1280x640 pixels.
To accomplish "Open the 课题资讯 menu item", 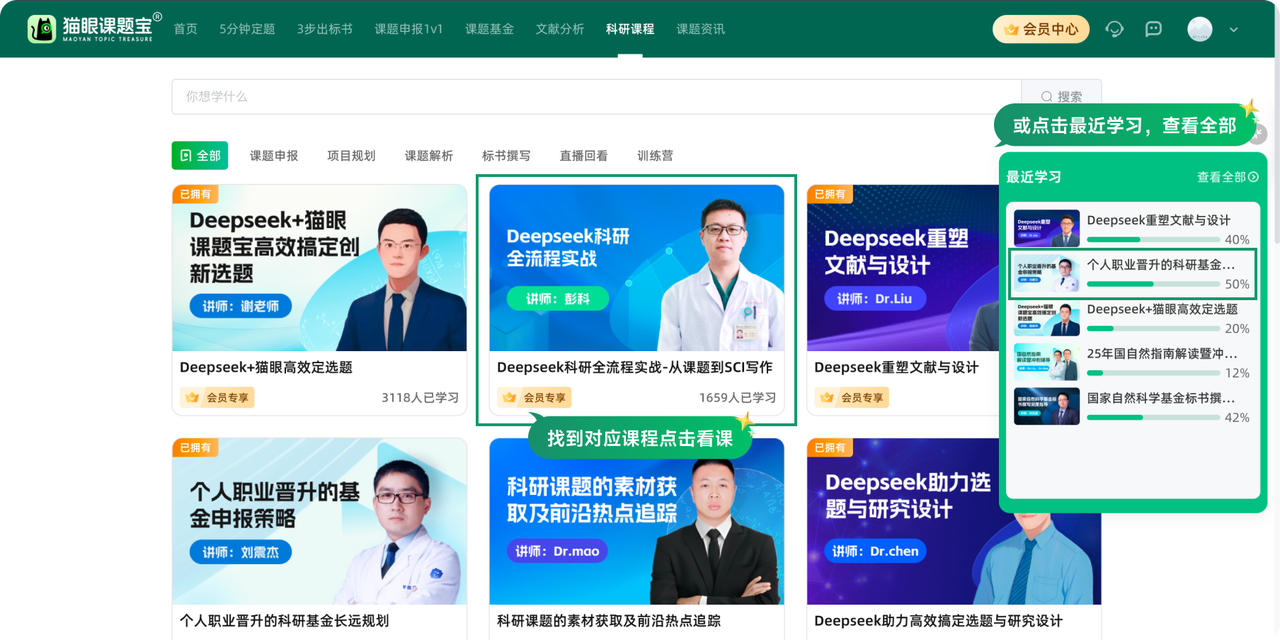I will pos(701,29).
